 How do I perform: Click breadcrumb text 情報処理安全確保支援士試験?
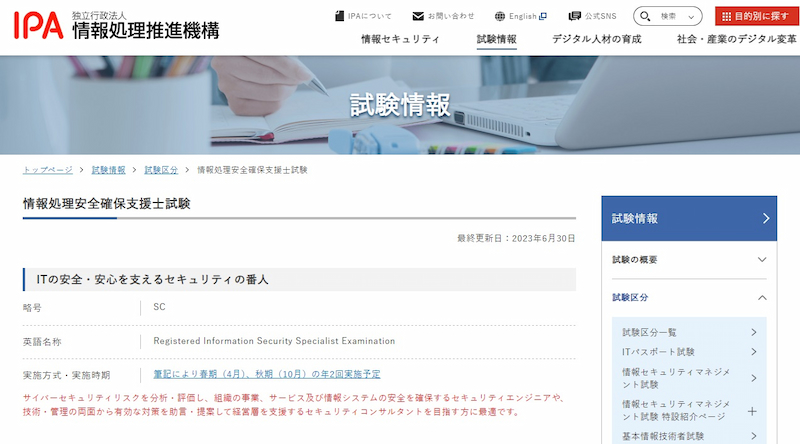(252, 170)
